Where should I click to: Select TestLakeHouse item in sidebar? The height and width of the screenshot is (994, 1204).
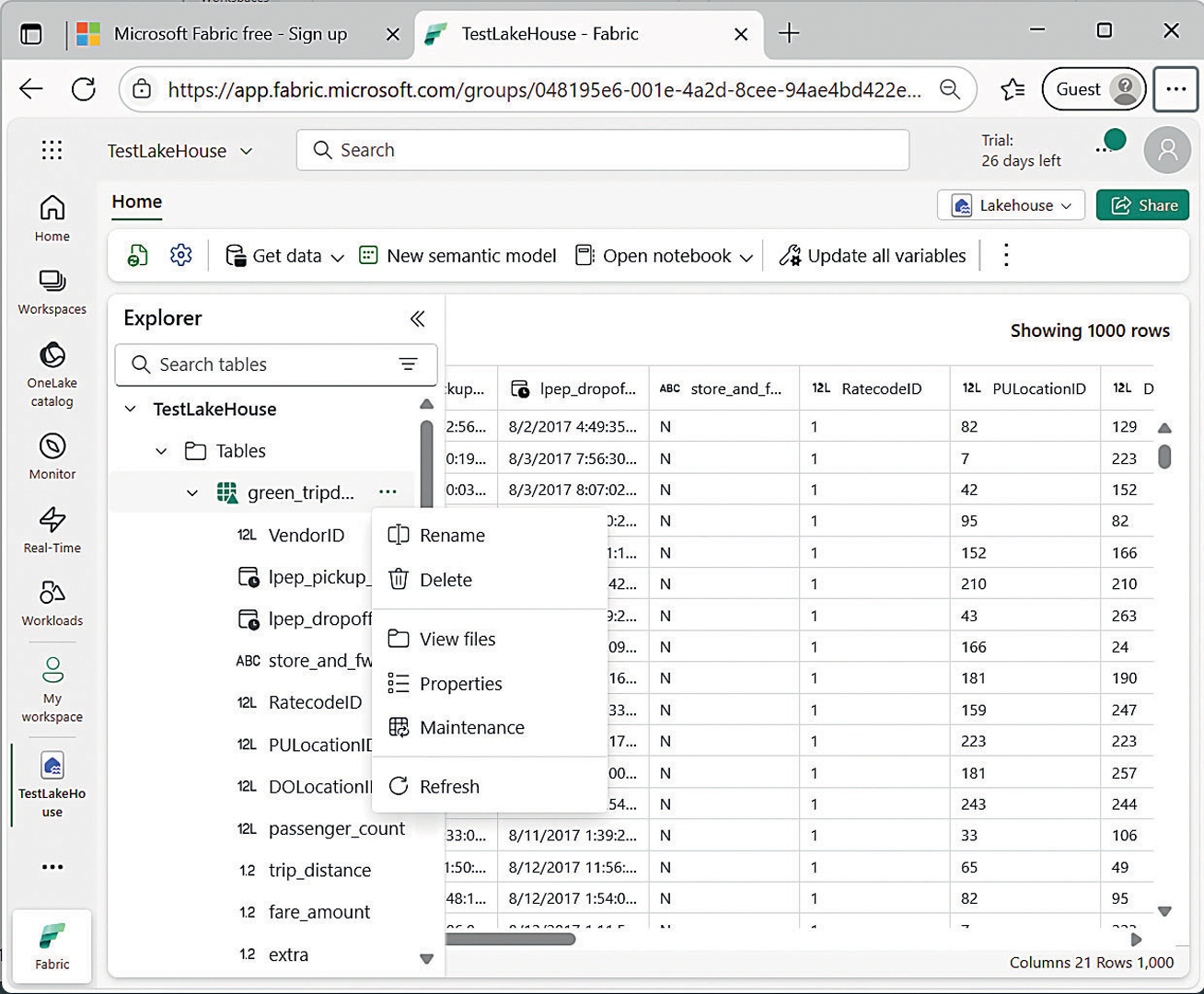click(52, 784)
